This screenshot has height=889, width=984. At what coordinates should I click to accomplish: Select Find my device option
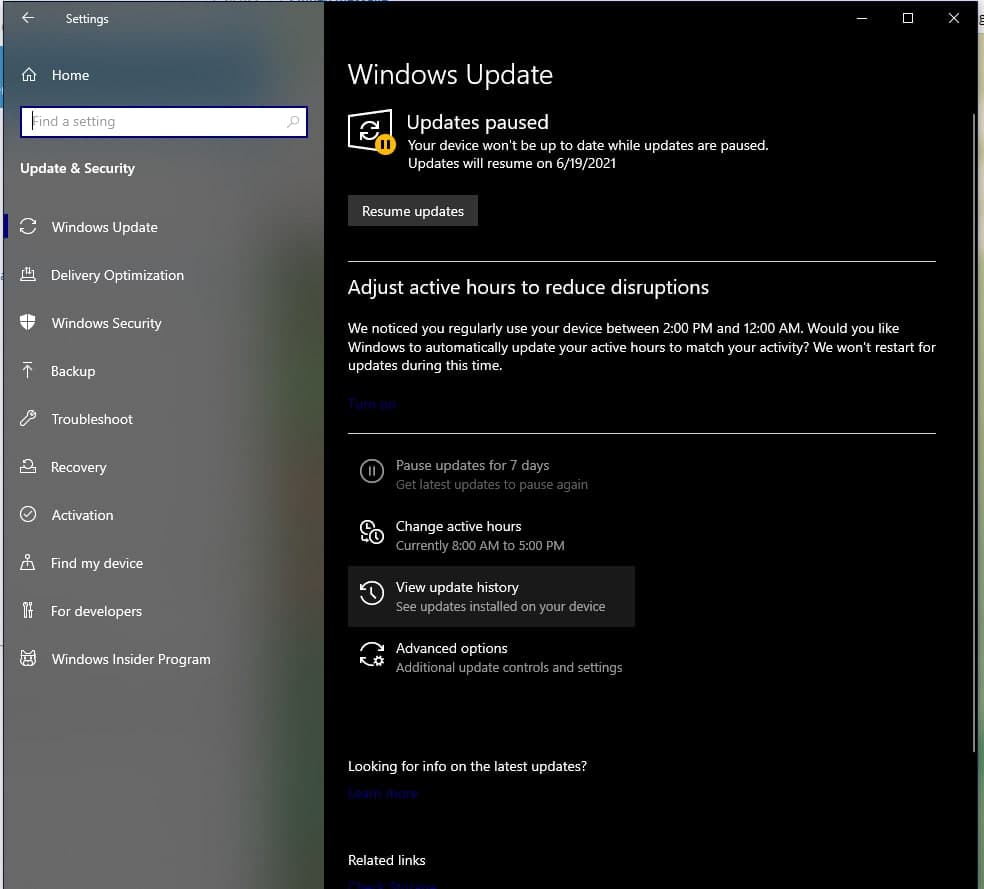[x=94, y=563]
